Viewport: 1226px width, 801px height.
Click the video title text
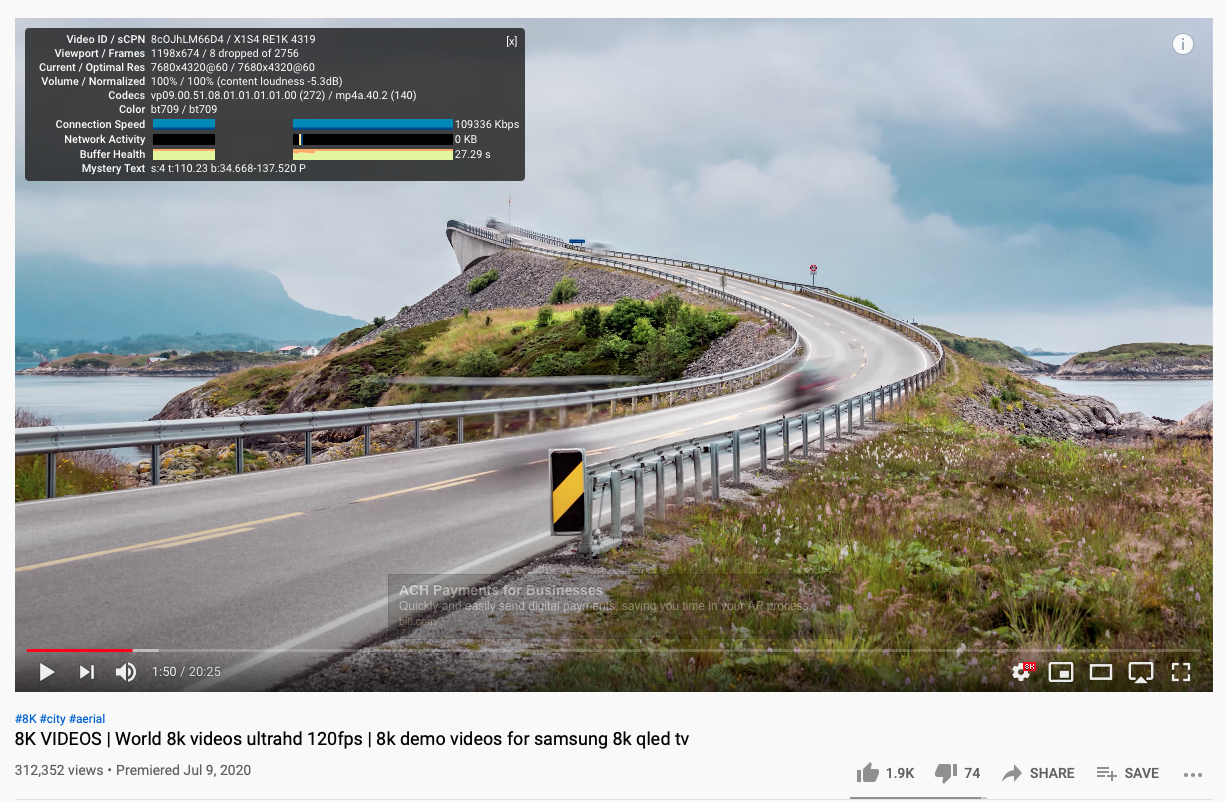click(351, 740)
